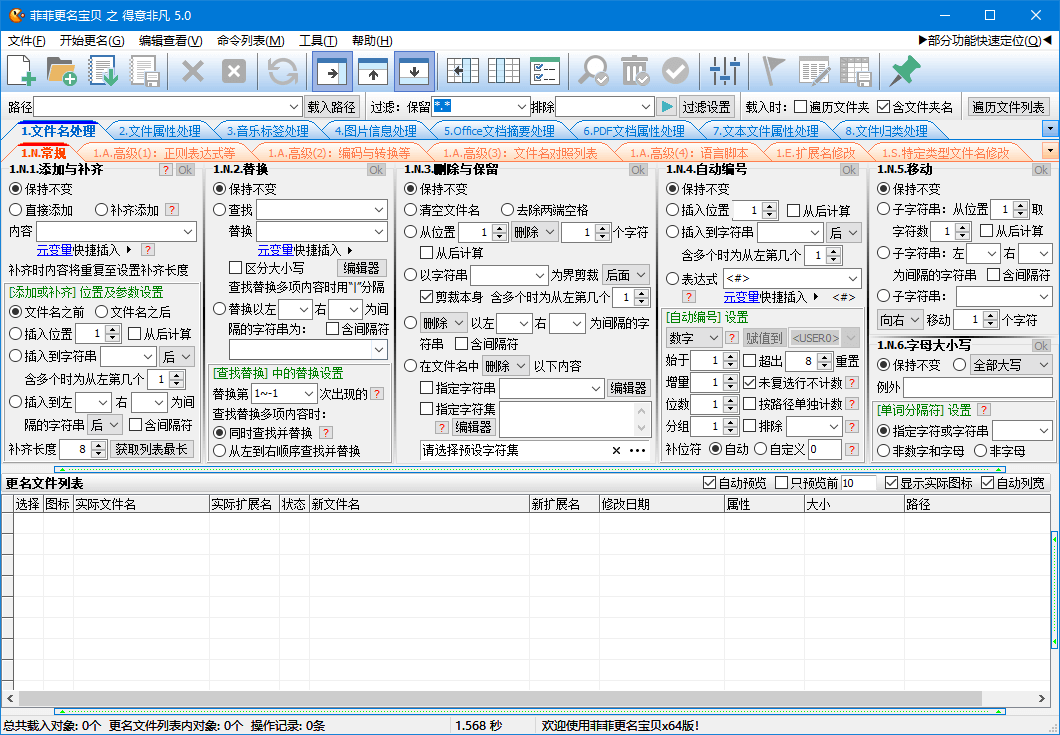The width and height of the screenshot is (1060, 735).
Task: Expand the 内容 content combo box
Action: (188, 232)
